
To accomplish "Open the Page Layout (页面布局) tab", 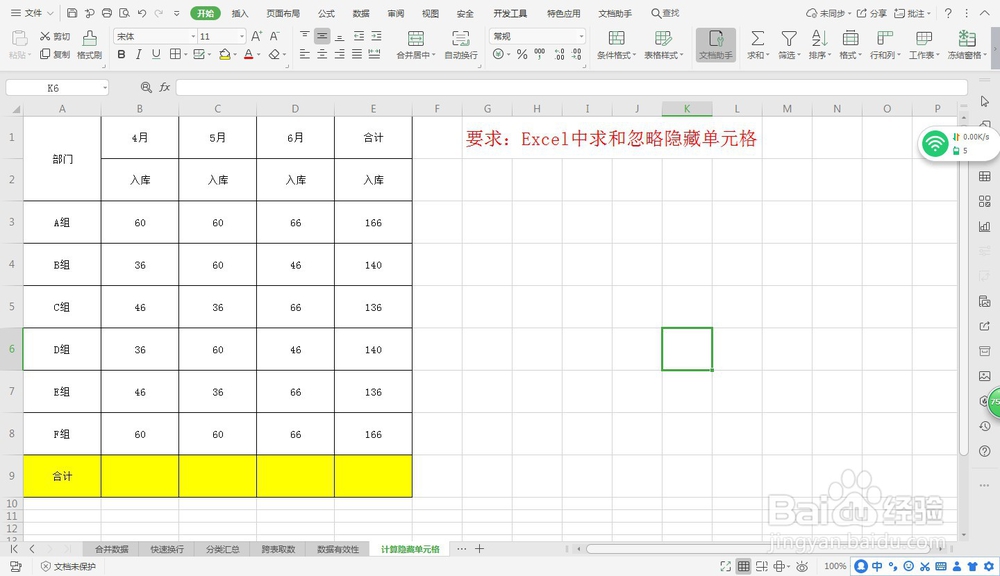I will [283, 13].
